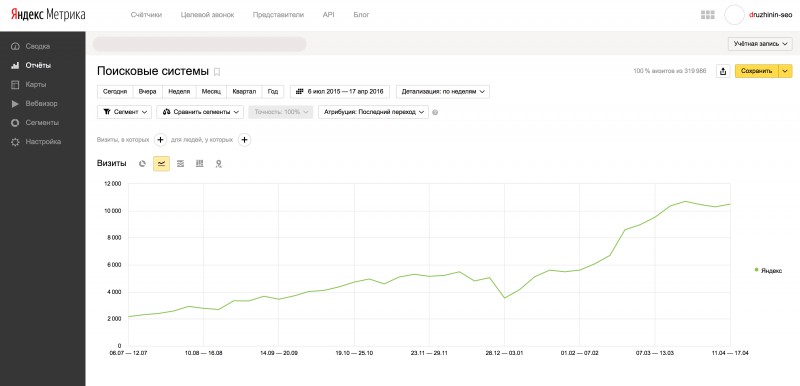Viewport: 800px width, 386px height.
Task: Add a condition for Визиты, в которых
Action: point(160,140)
